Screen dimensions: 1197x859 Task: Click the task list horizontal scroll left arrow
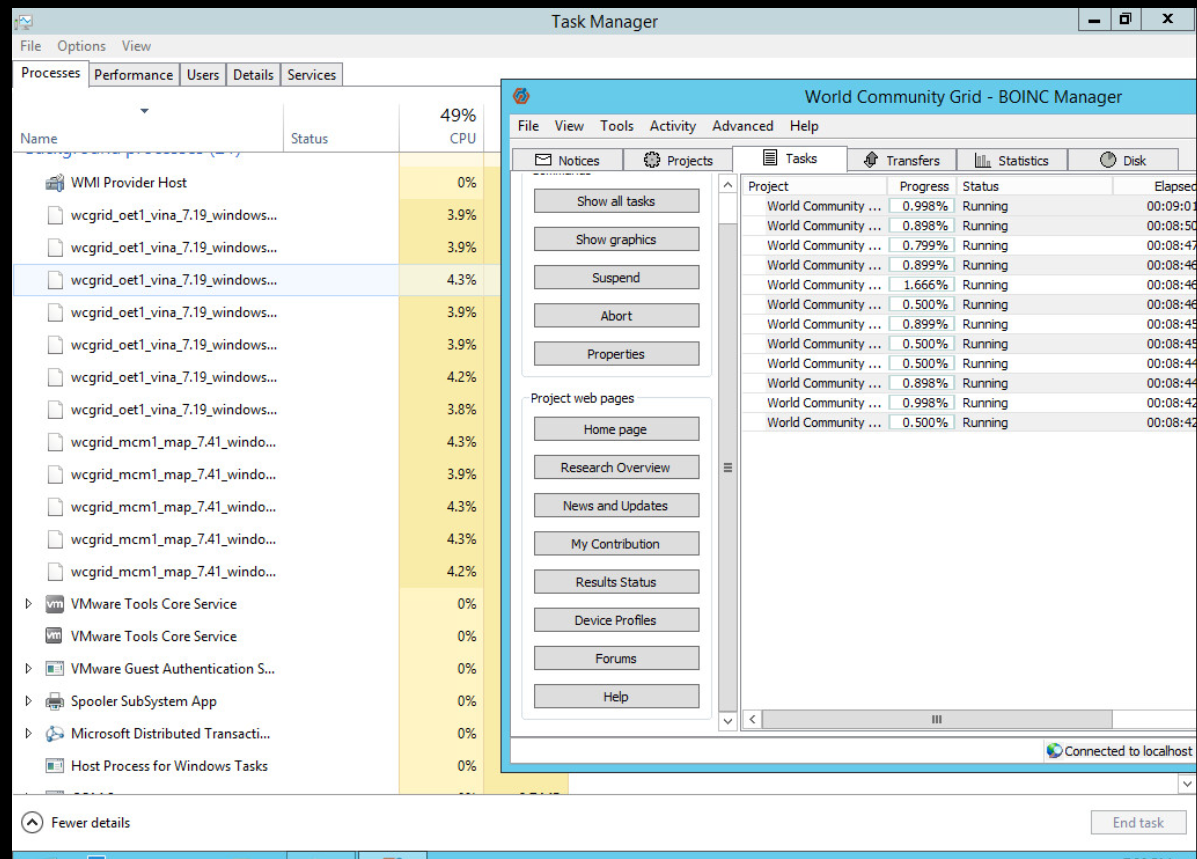click(x=753, y=719)
